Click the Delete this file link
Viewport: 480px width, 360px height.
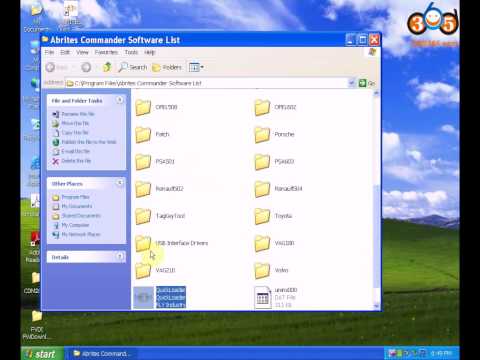(x=76, y=161)
